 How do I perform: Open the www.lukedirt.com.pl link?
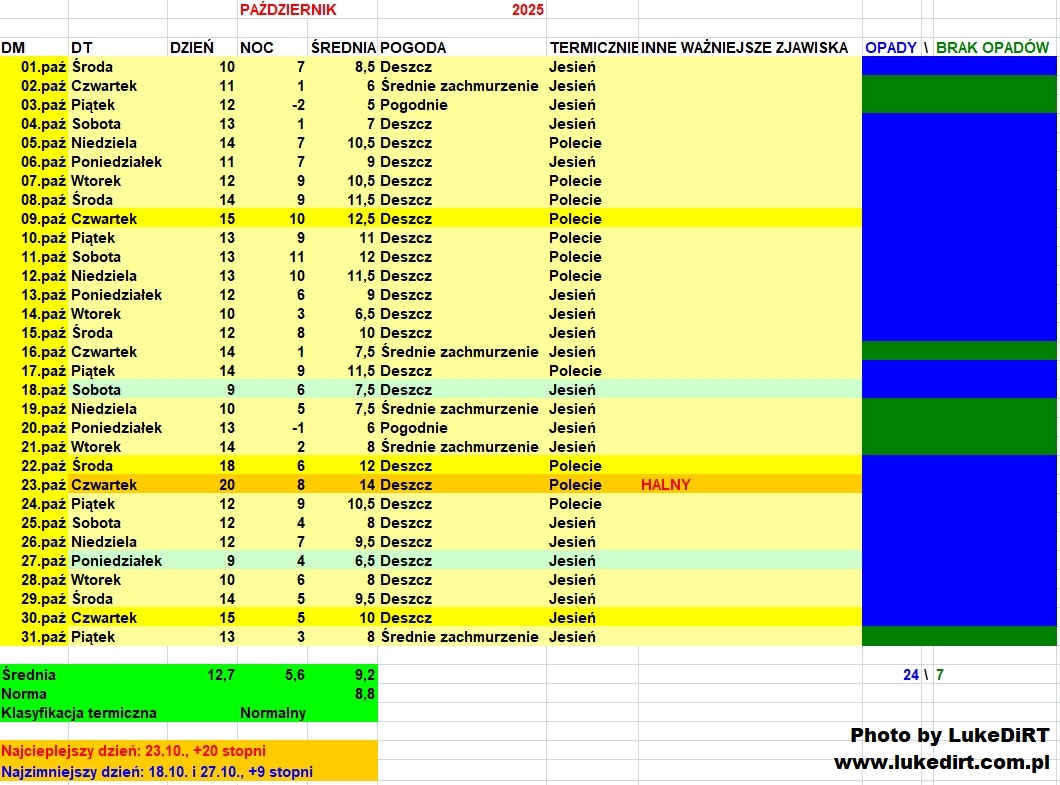pyautogui.click(x=941, y=762)
